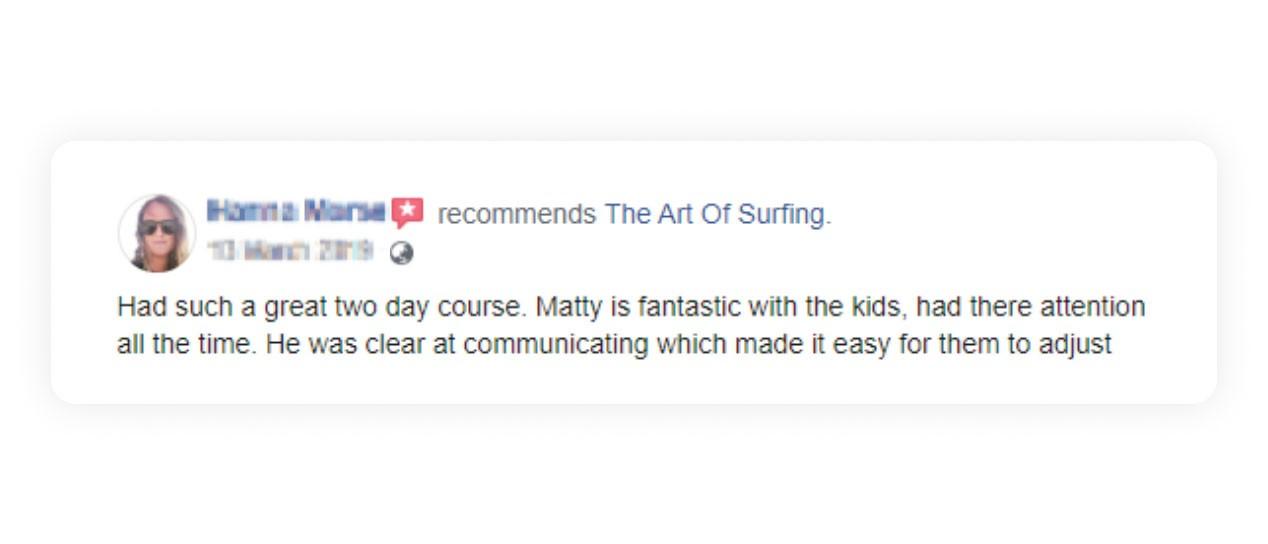Open the reviewer's profile picture

click(157, 233)
